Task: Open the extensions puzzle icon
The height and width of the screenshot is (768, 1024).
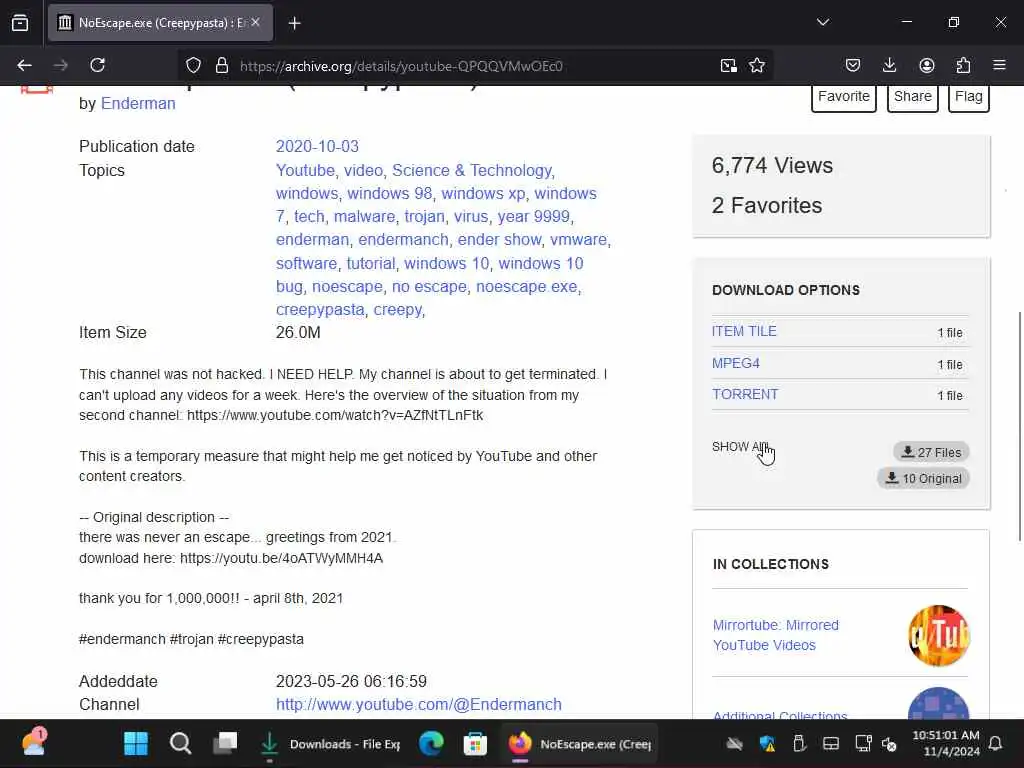Action: [963, 65]
